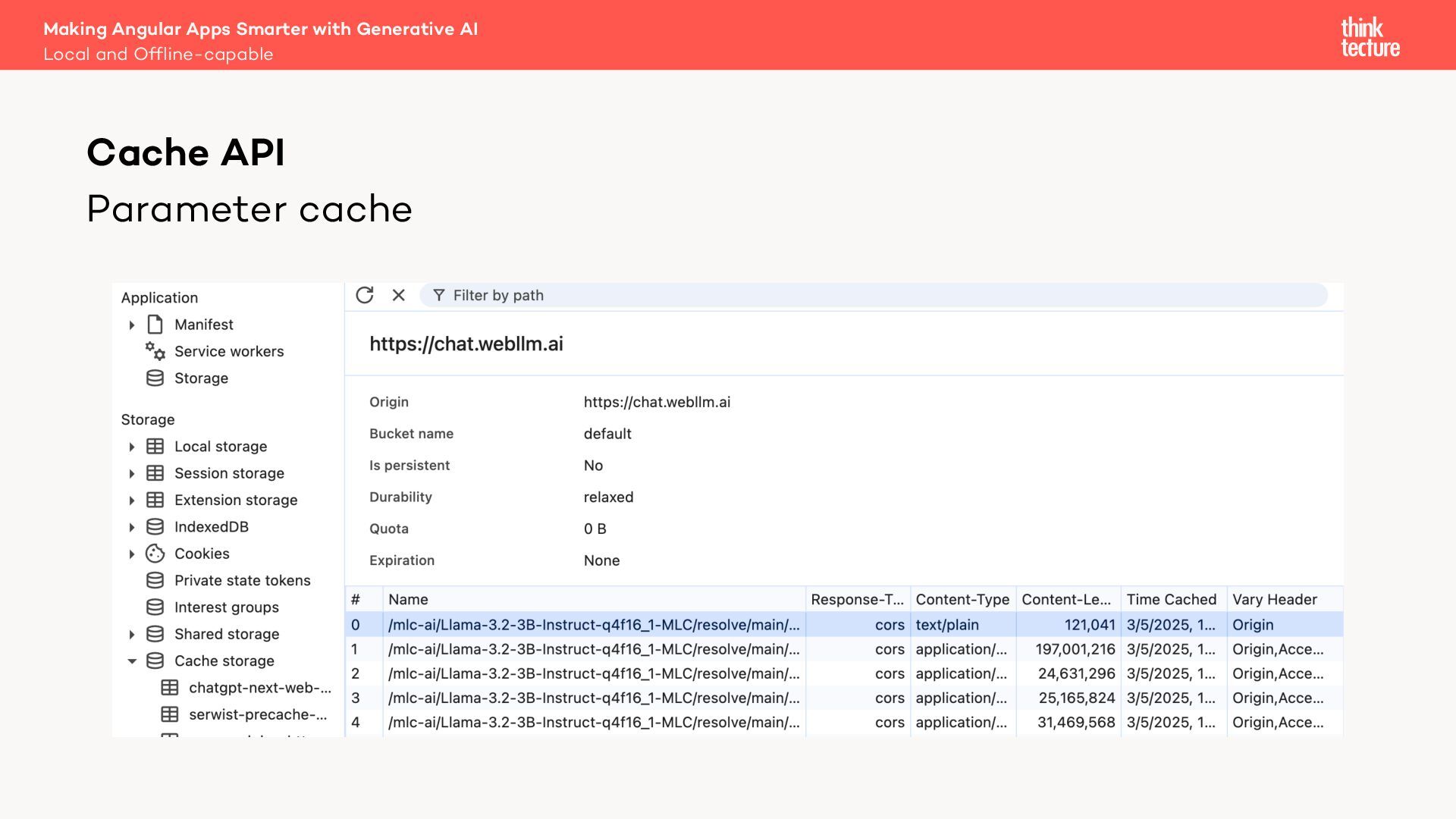Screen dimensions: 1456x819
Task: Expand the Manifest tree item
Action: pos(132,325)
